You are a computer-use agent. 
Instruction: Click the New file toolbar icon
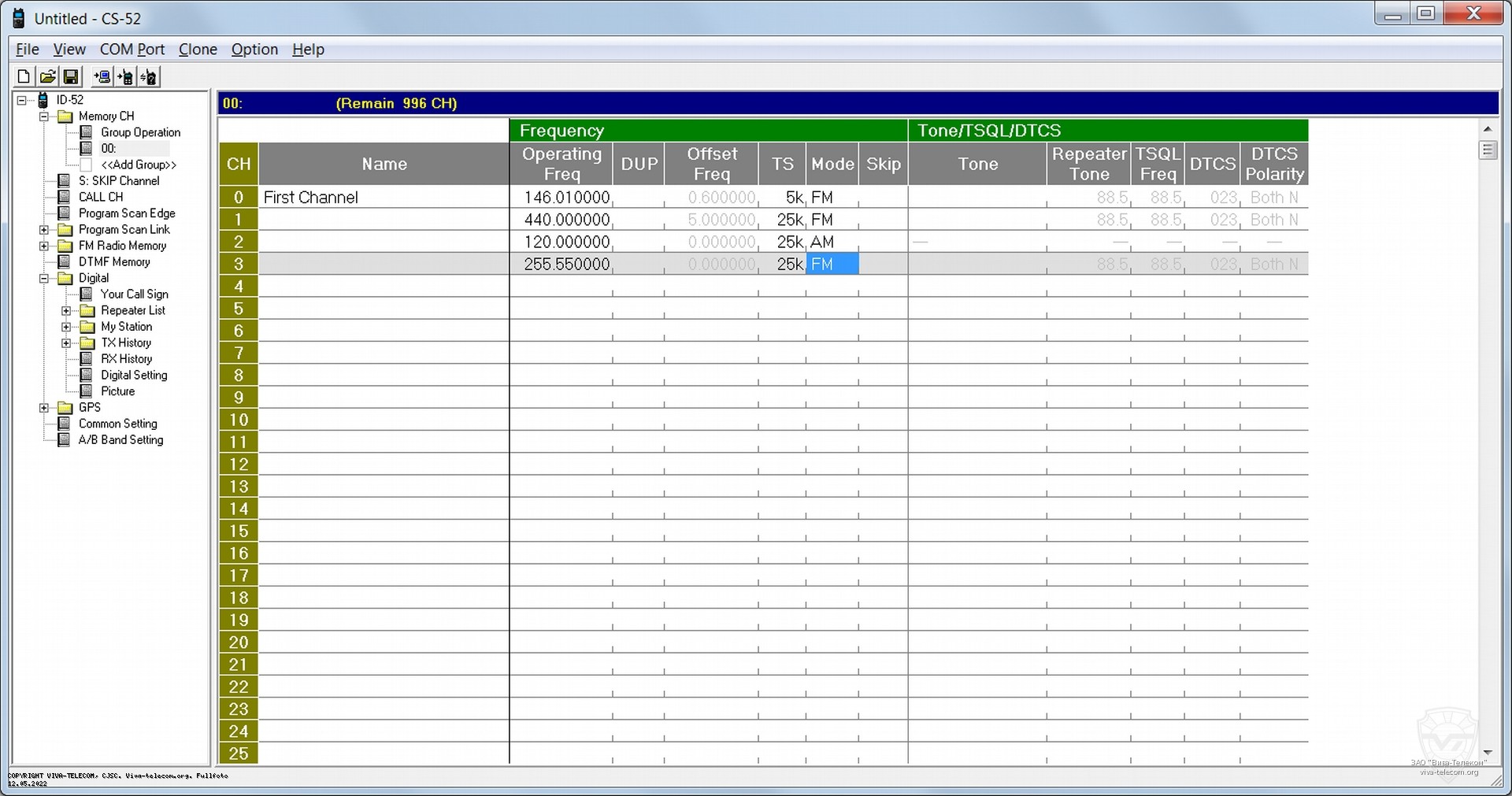[x=24, y=76]
